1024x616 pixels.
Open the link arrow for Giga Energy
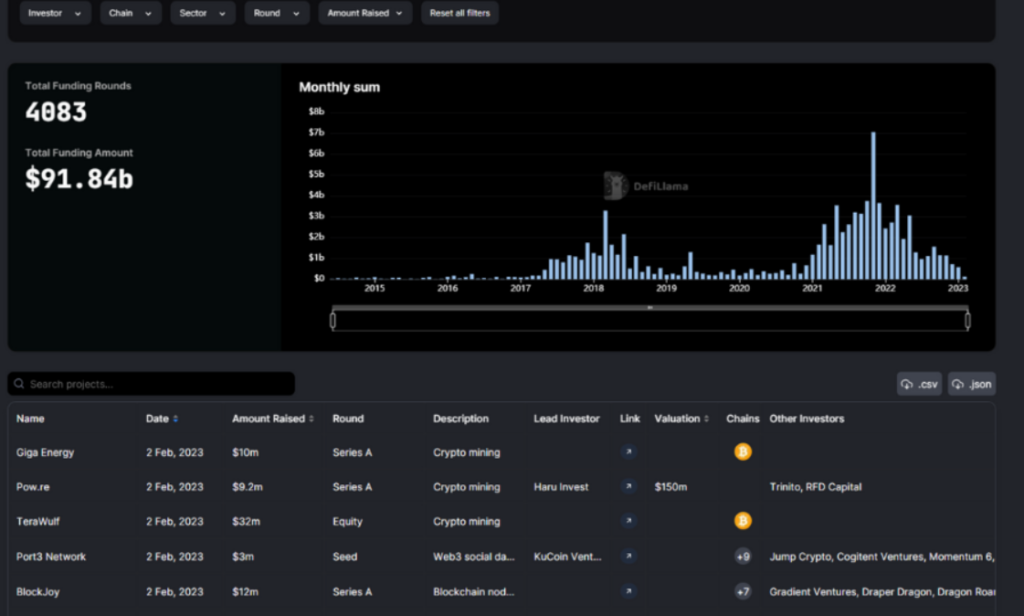pos(628,453)
